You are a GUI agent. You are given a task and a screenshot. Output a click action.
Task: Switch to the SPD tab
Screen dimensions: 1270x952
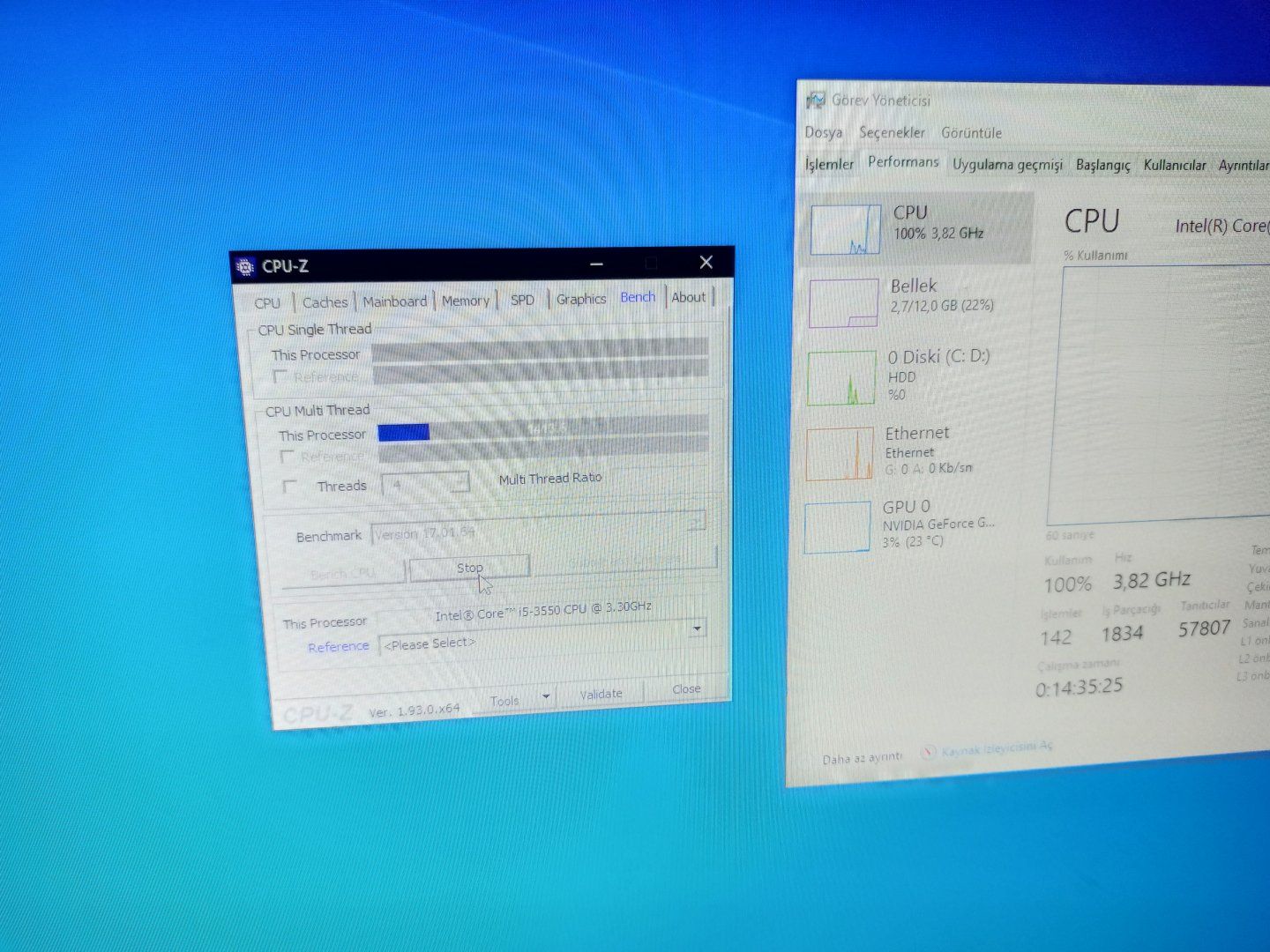[522, 300]
